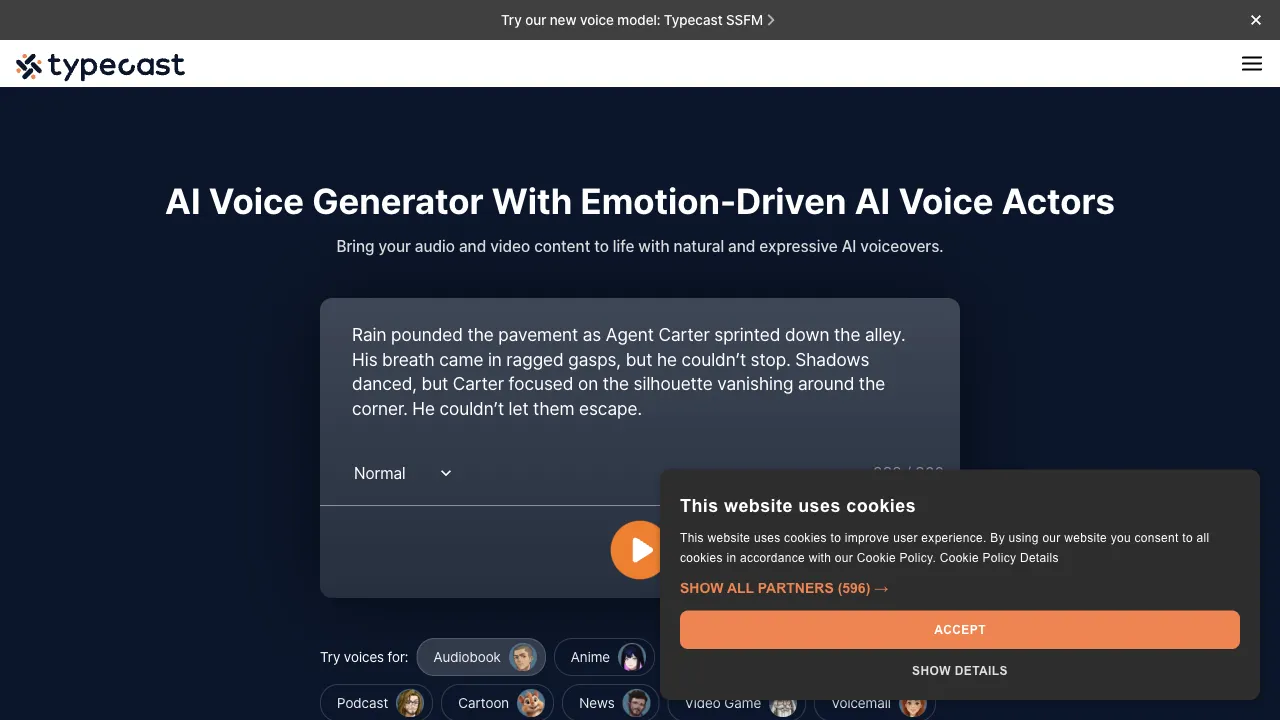Select the Voicemail voice chip
This screenshot has height=720, width=1280.
(875, 704)
